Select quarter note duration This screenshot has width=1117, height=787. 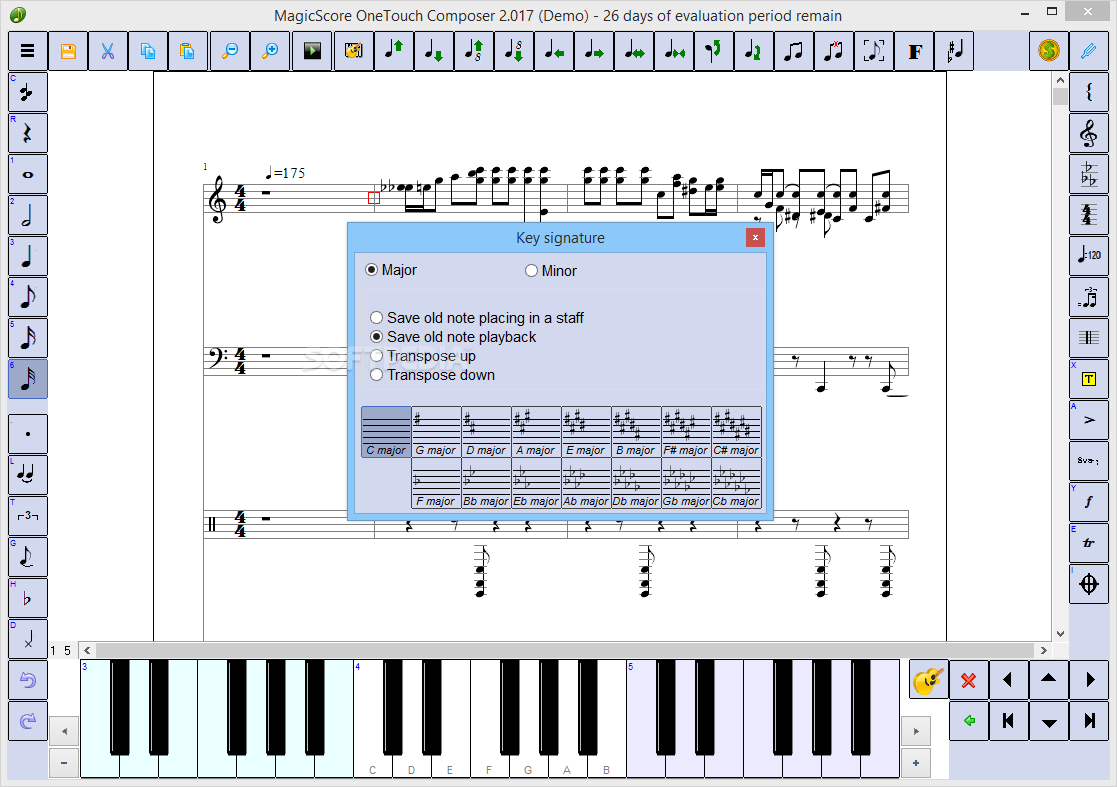(28, 256)
